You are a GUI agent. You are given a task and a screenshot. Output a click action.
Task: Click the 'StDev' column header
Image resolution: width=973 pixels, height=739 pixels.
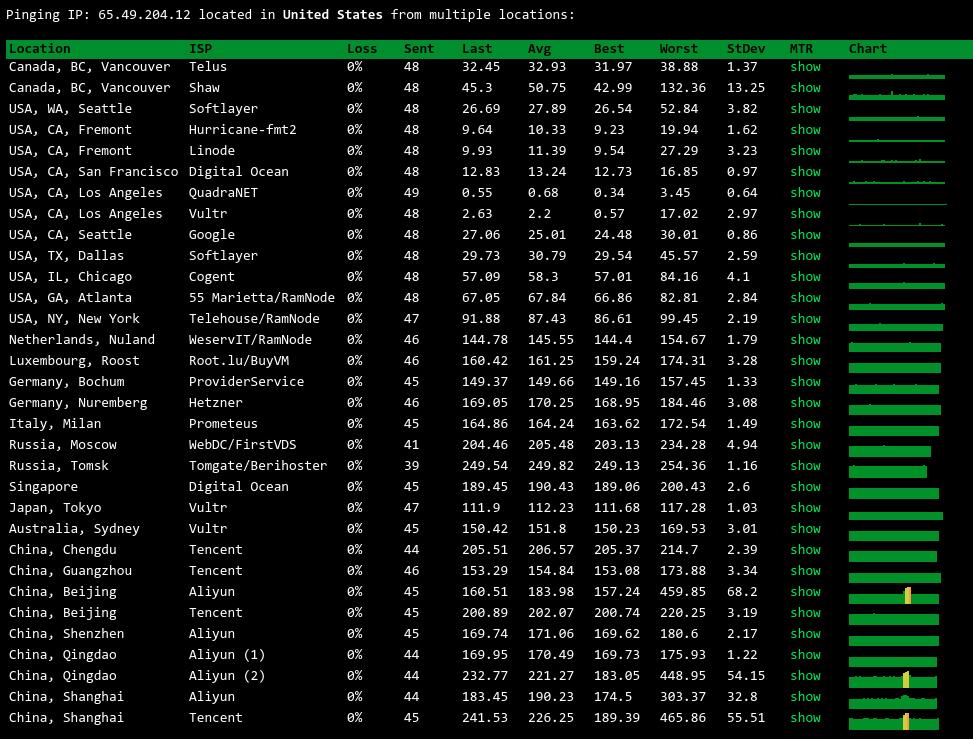click(x=746, y=49)
